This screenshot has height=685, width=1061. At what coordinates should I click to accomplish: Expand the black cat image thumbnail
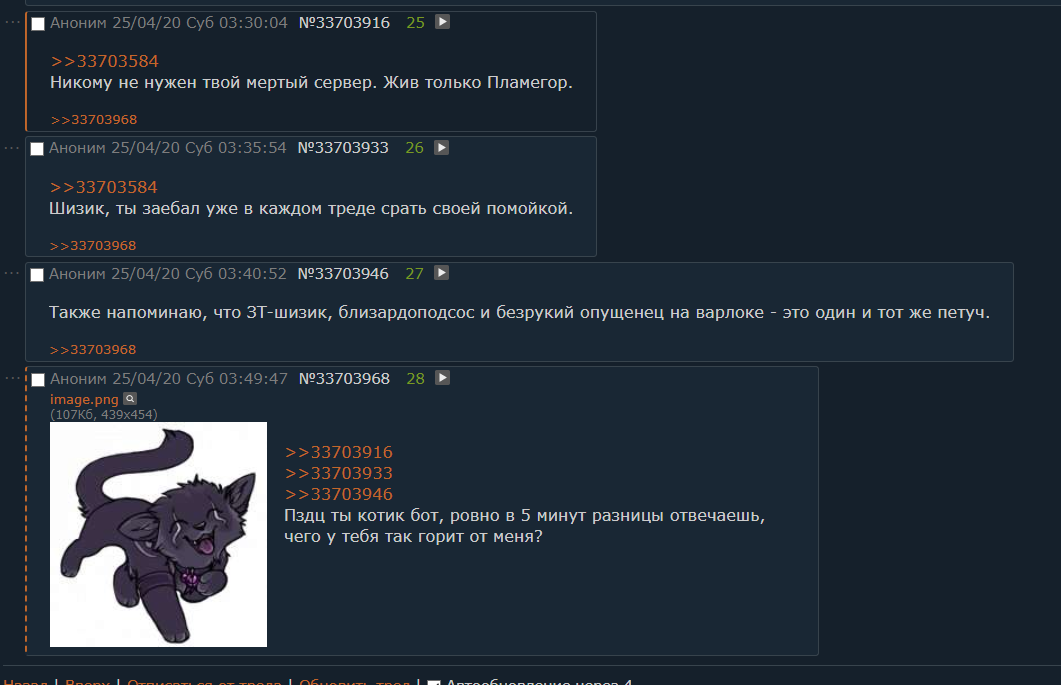click(x=158, y=534)
